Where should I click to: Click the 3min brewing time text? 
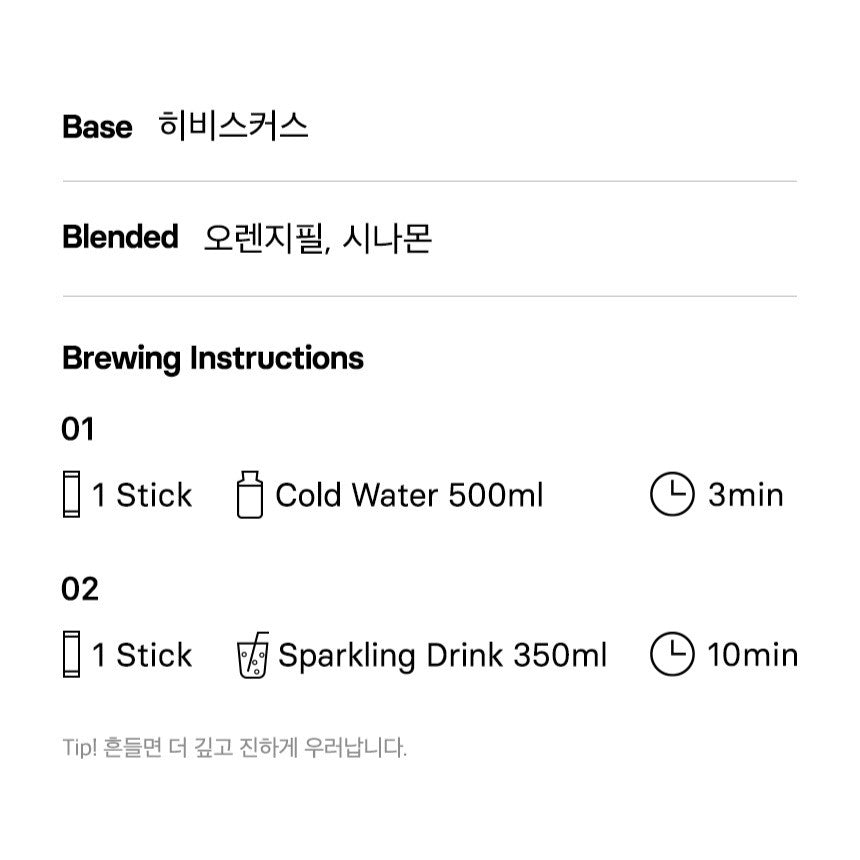pos(745,495)
